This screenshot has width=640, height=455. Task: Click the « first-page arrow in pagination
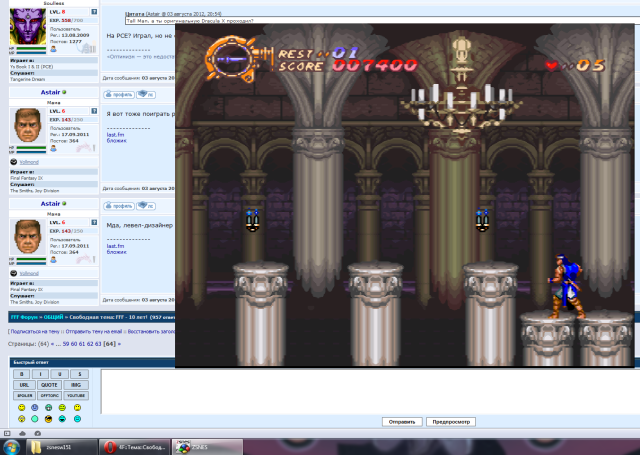tap(52, 344)
